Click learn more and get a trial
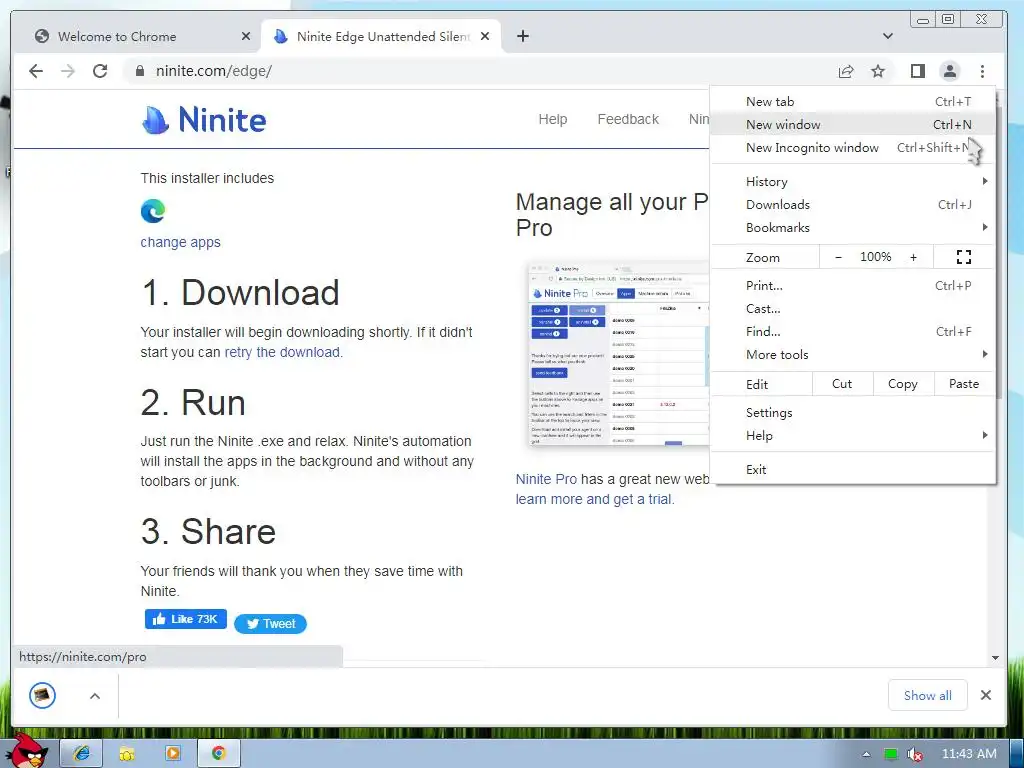 pyautogui.click(x=594, y=499)
